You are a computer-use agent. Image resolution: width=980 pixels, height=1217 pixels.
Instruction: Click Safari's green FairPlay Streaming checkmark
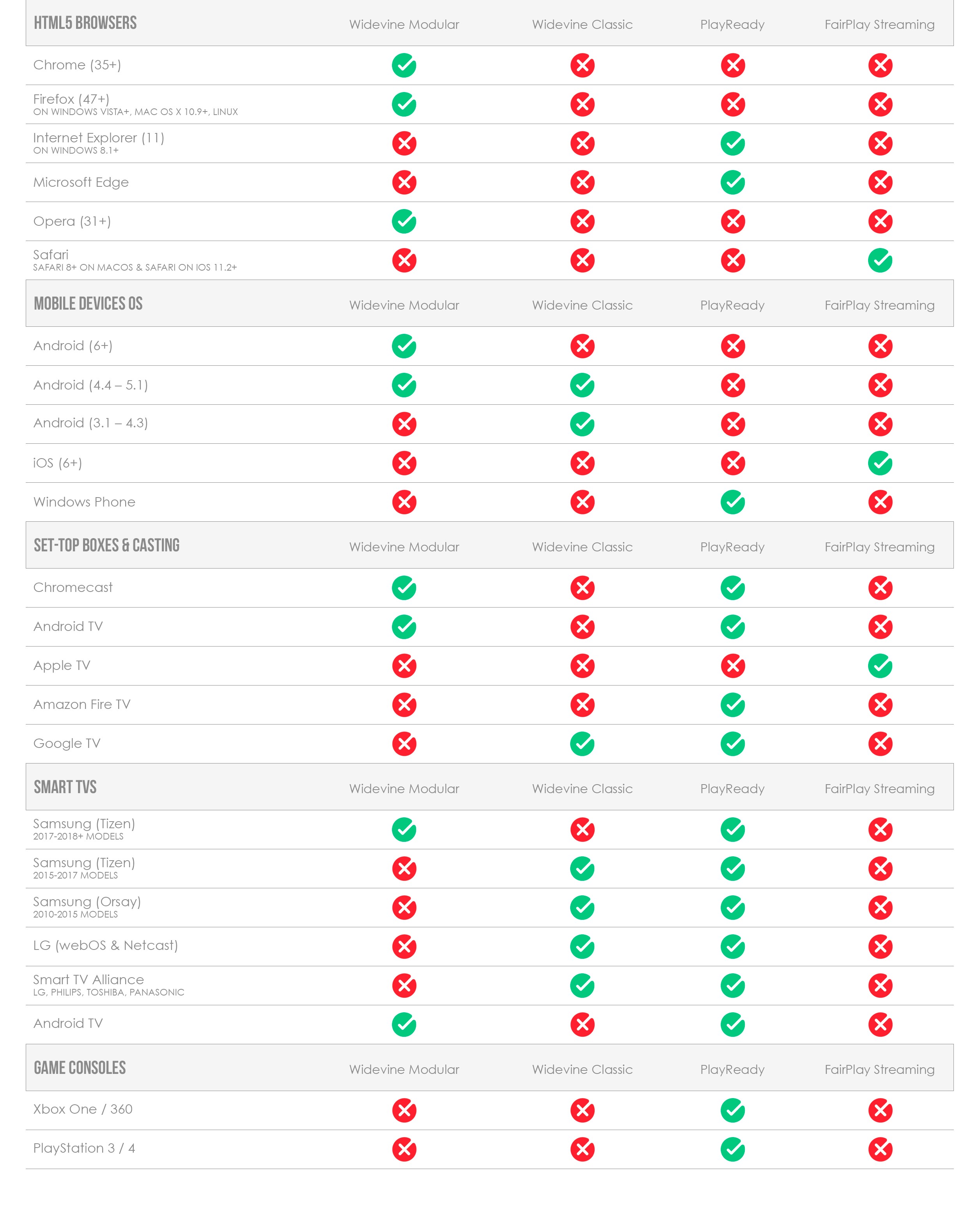(880, 260)
